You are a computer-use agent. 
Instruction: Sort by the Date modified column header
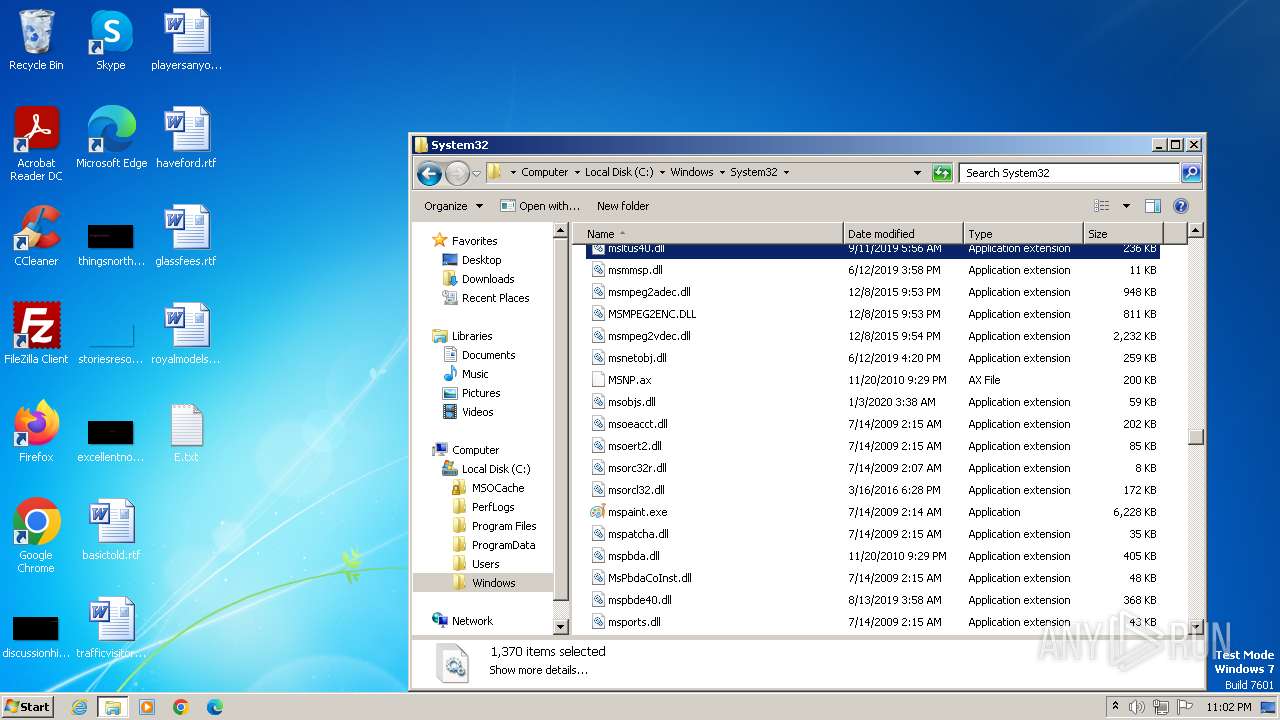[904, 234]
